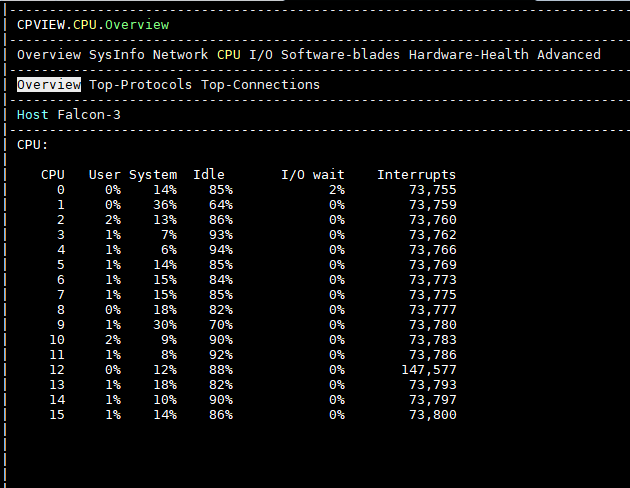Click the 36% system value for CPU 1

[x=165, y=205]
